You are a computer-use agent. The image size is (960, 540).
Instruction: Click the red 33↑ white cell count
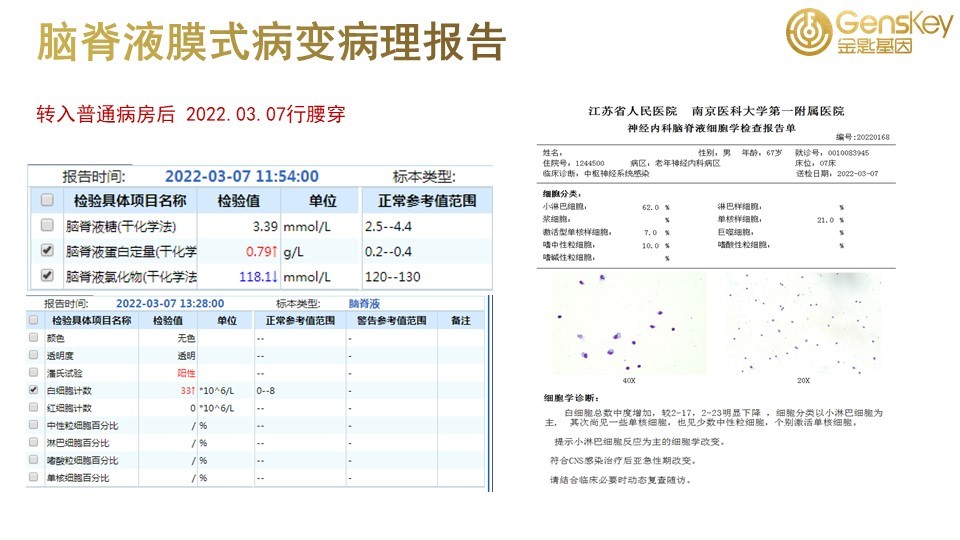(x=187, y=391)
